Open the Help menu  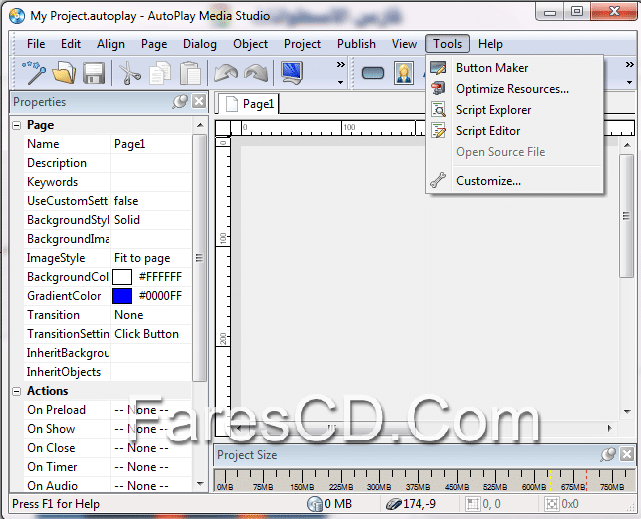pyautogui.click(x=490, y=44)
